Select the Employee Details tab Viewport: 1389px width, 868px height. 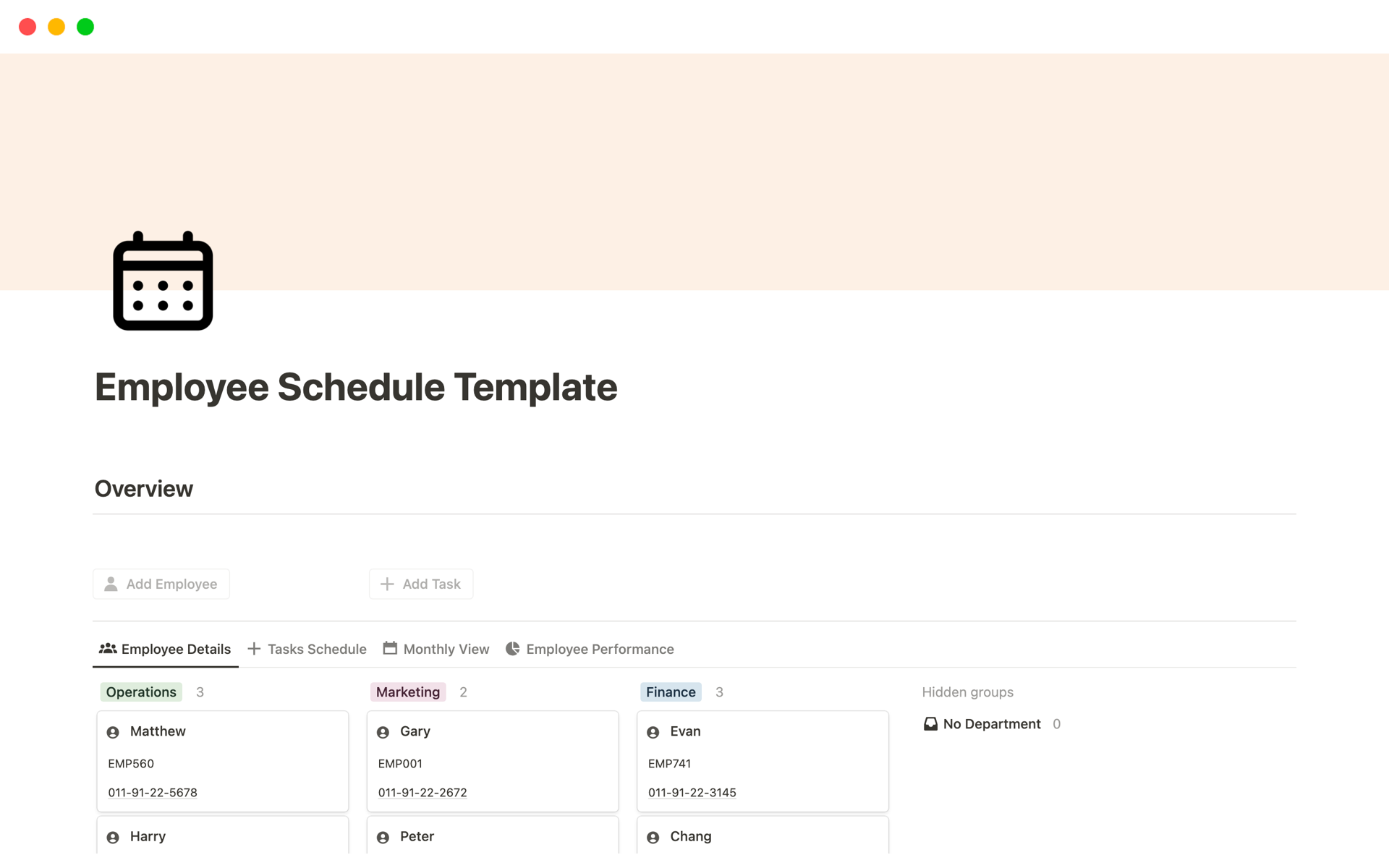(x=166, y=649)
